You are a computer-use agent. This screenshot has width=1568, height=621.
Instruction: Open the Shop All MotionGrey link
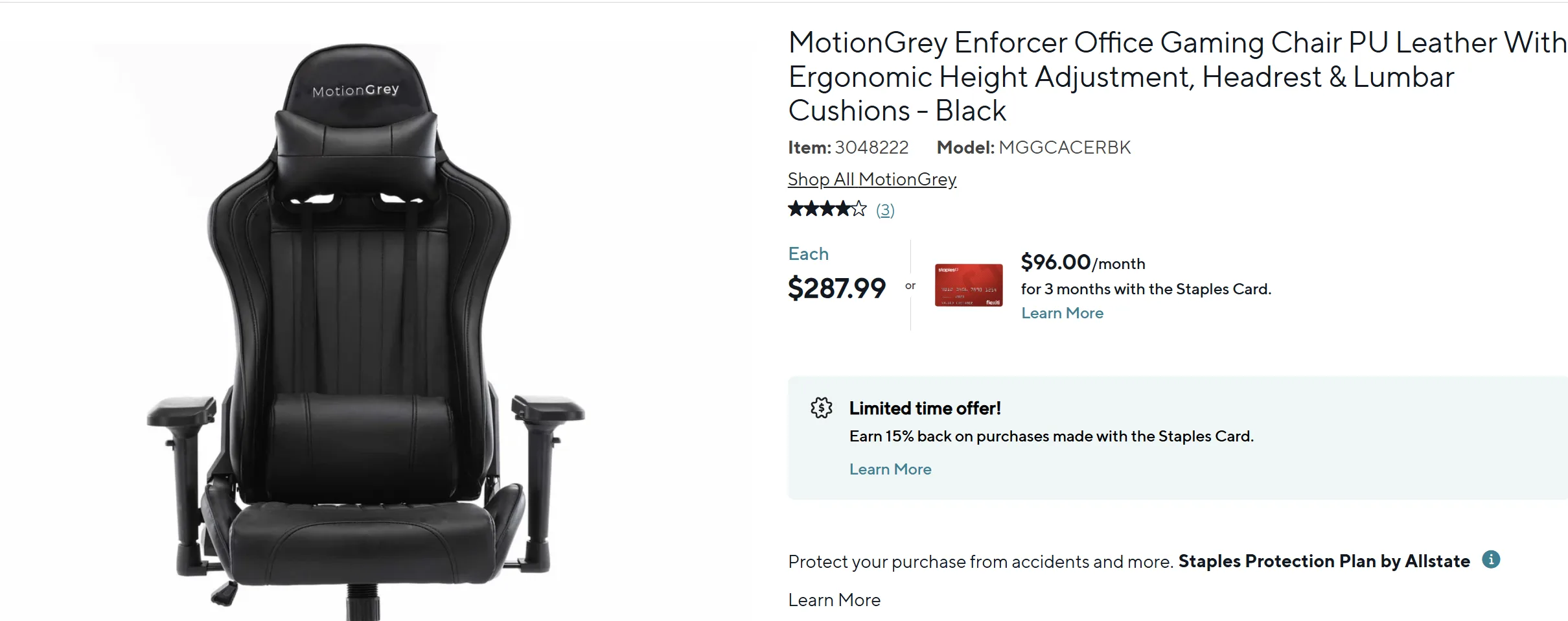[x=871, y=179]
